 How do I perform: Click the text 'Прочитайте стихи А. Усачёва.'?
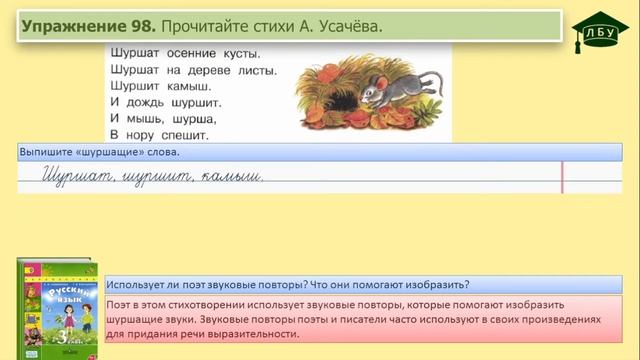(272, 26)
